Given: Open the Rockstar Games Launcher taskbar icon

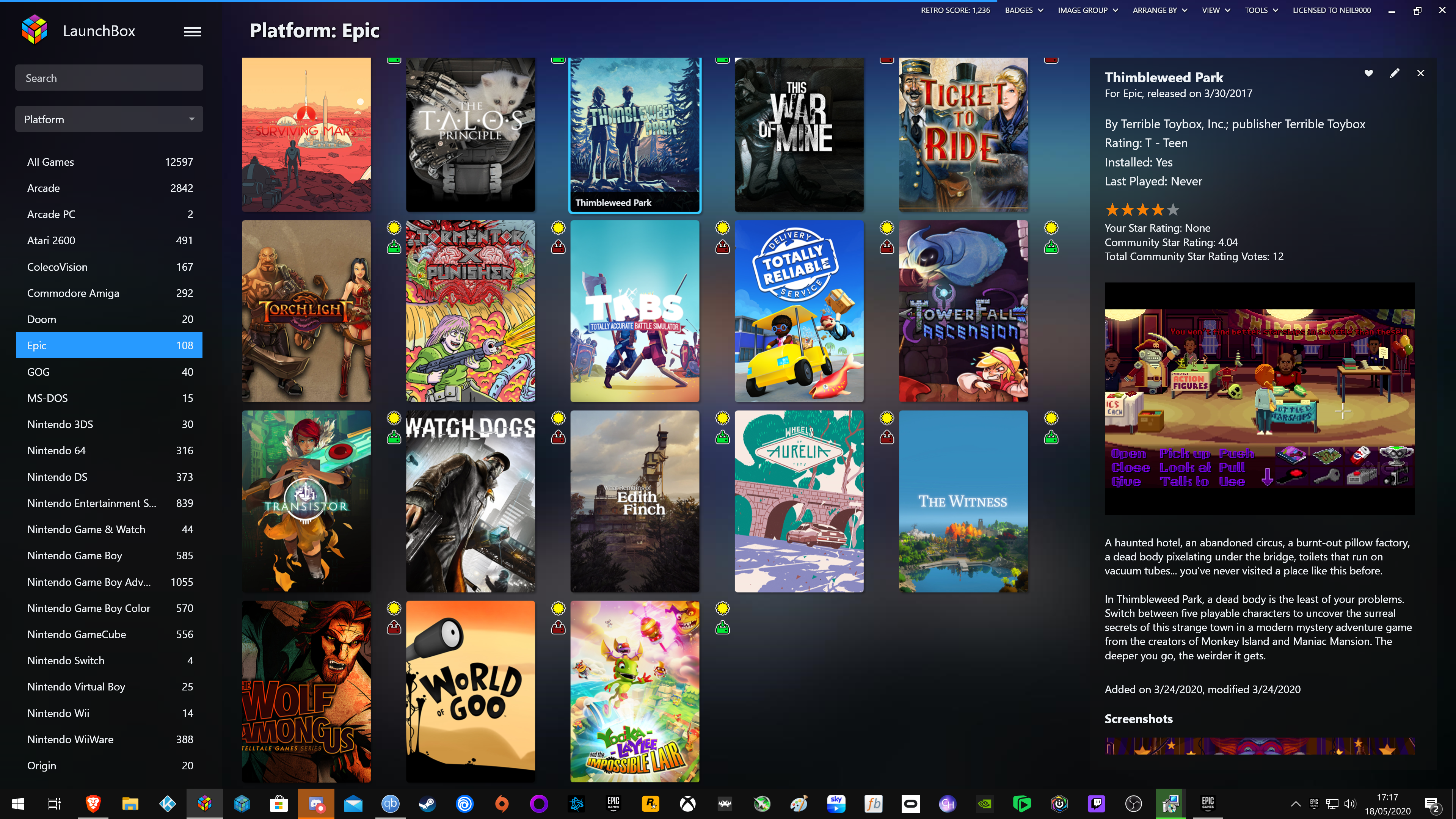Looking at the screenshot, I should [650, 804].
